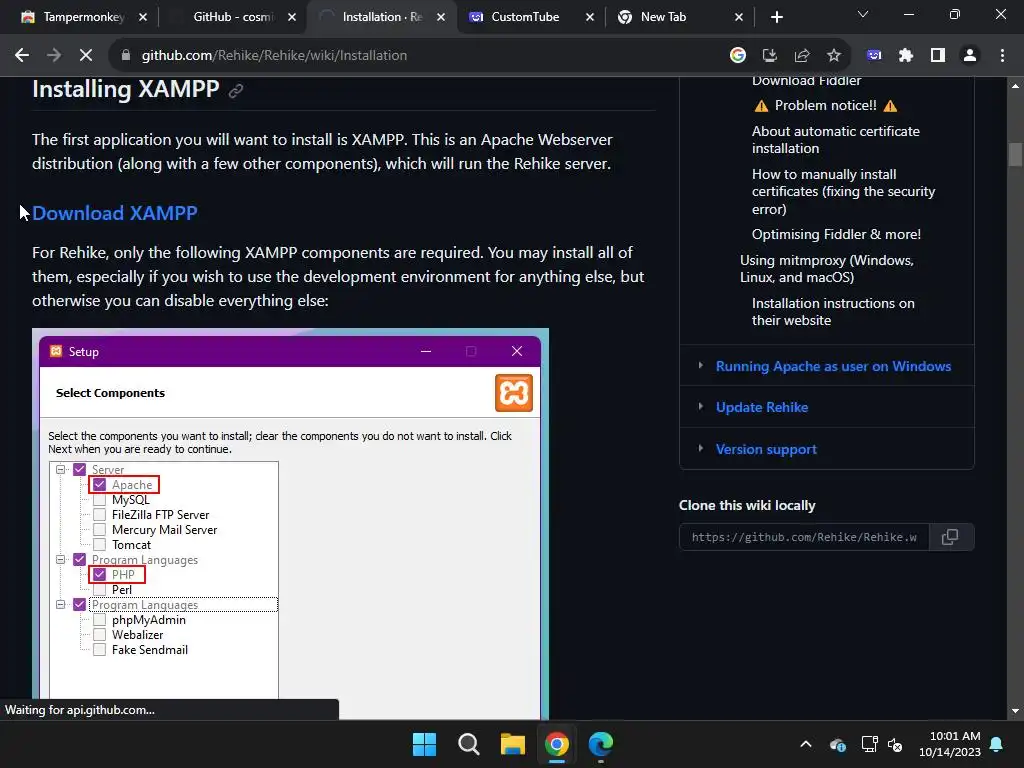Go to the Download Fiddler sidebar link
The width and height of the screenshot is (1024, 768).
point(806,82)
